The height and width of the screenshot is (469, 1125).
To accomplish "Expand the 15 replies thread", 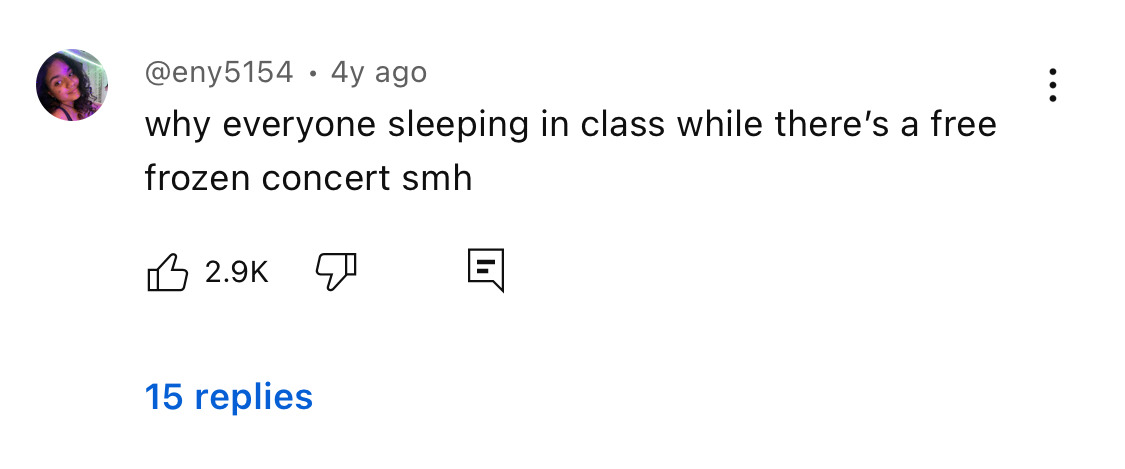I will coord(229,397).
